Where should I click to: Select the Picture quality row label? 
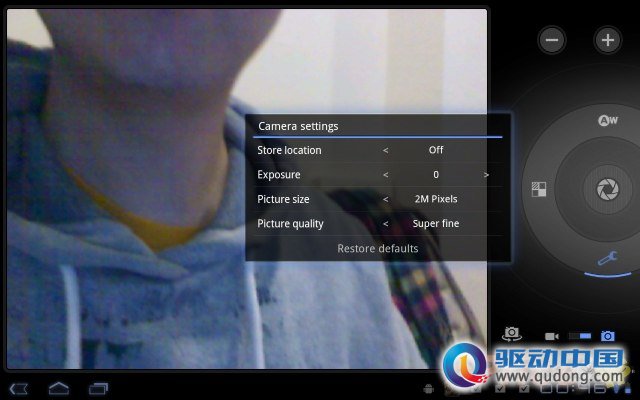(290, 224)
